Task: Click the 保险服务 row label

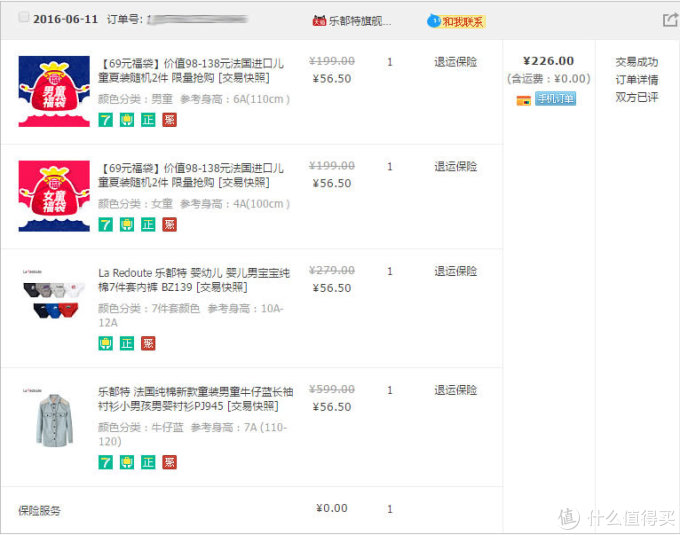Action: (x=39, y=511)
